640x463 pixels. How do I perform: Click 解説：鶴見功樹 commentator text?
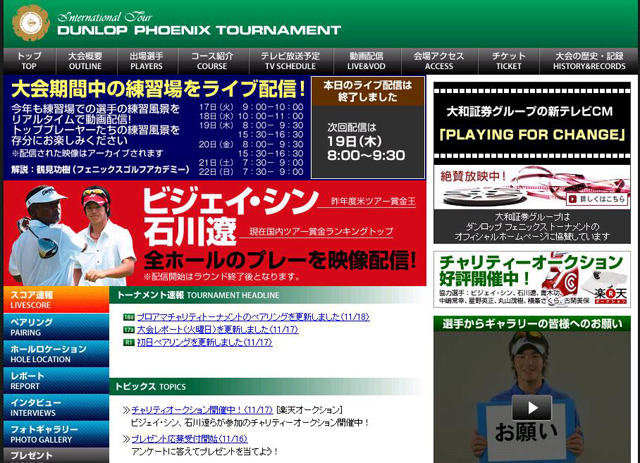point(100,169)
